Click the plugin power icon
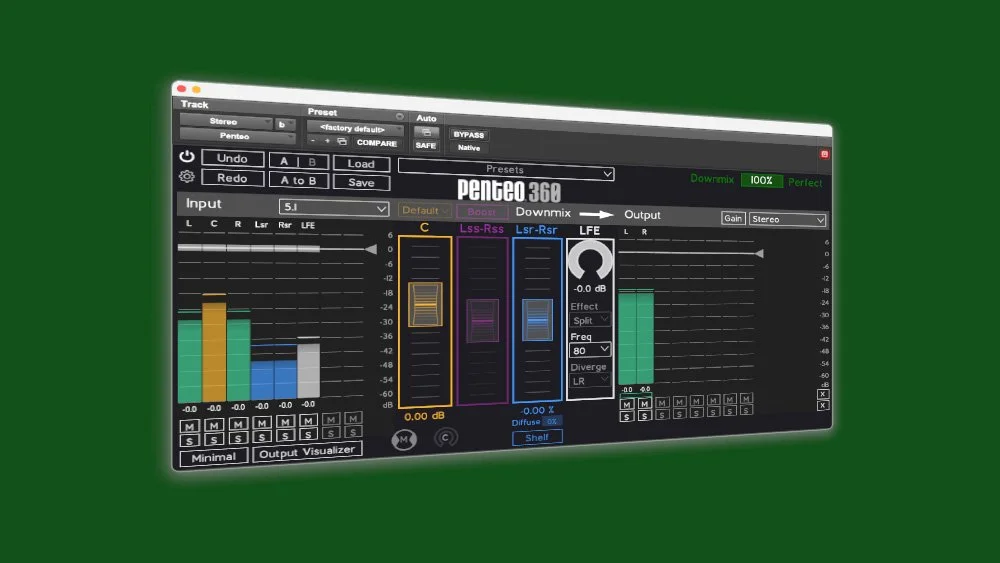Viewport: 1000px width, 563px height. [186, 156]
